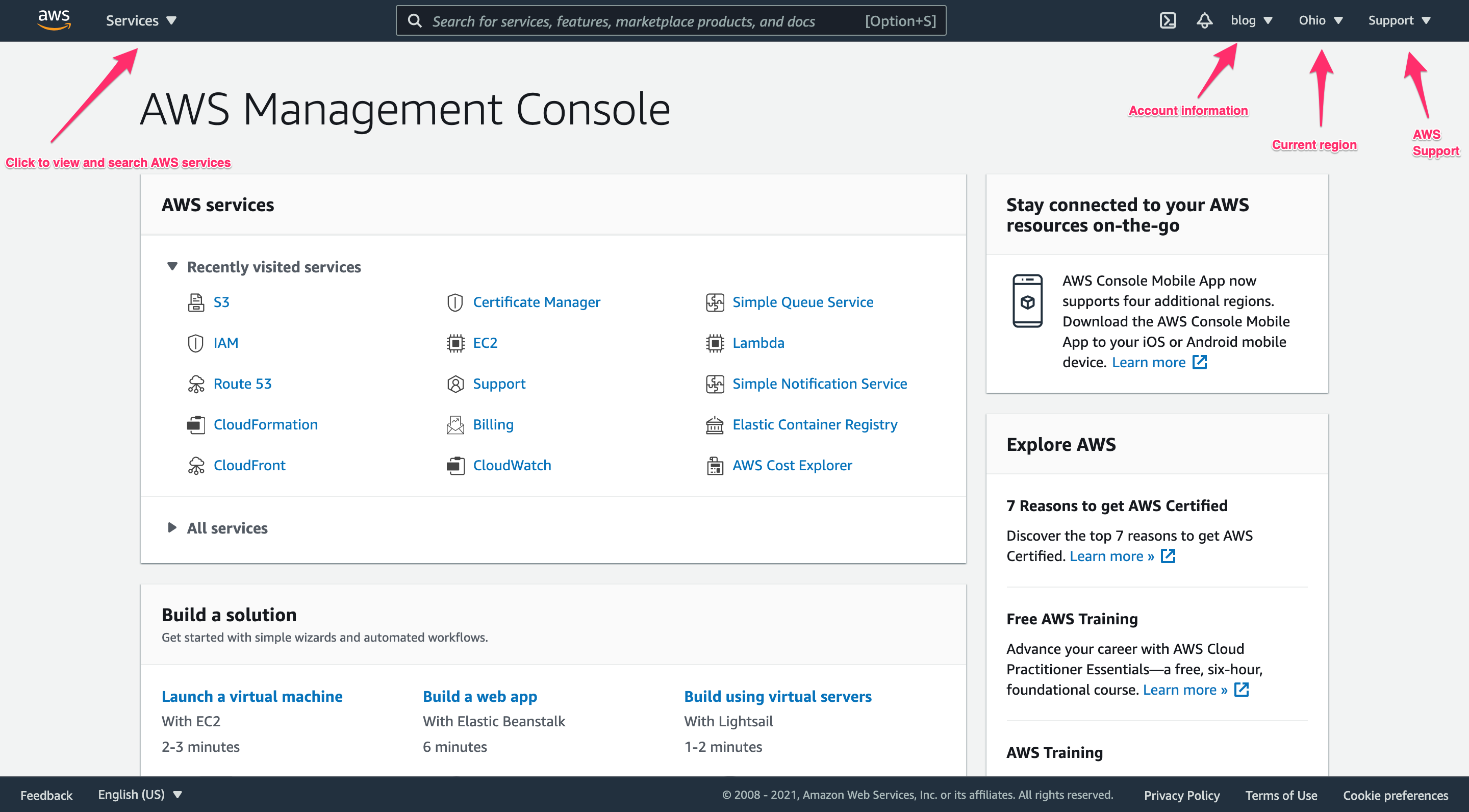Viewport: 1469px width, 812px height.
Task: Go to EC2 service
Action: tap(485, 343)
